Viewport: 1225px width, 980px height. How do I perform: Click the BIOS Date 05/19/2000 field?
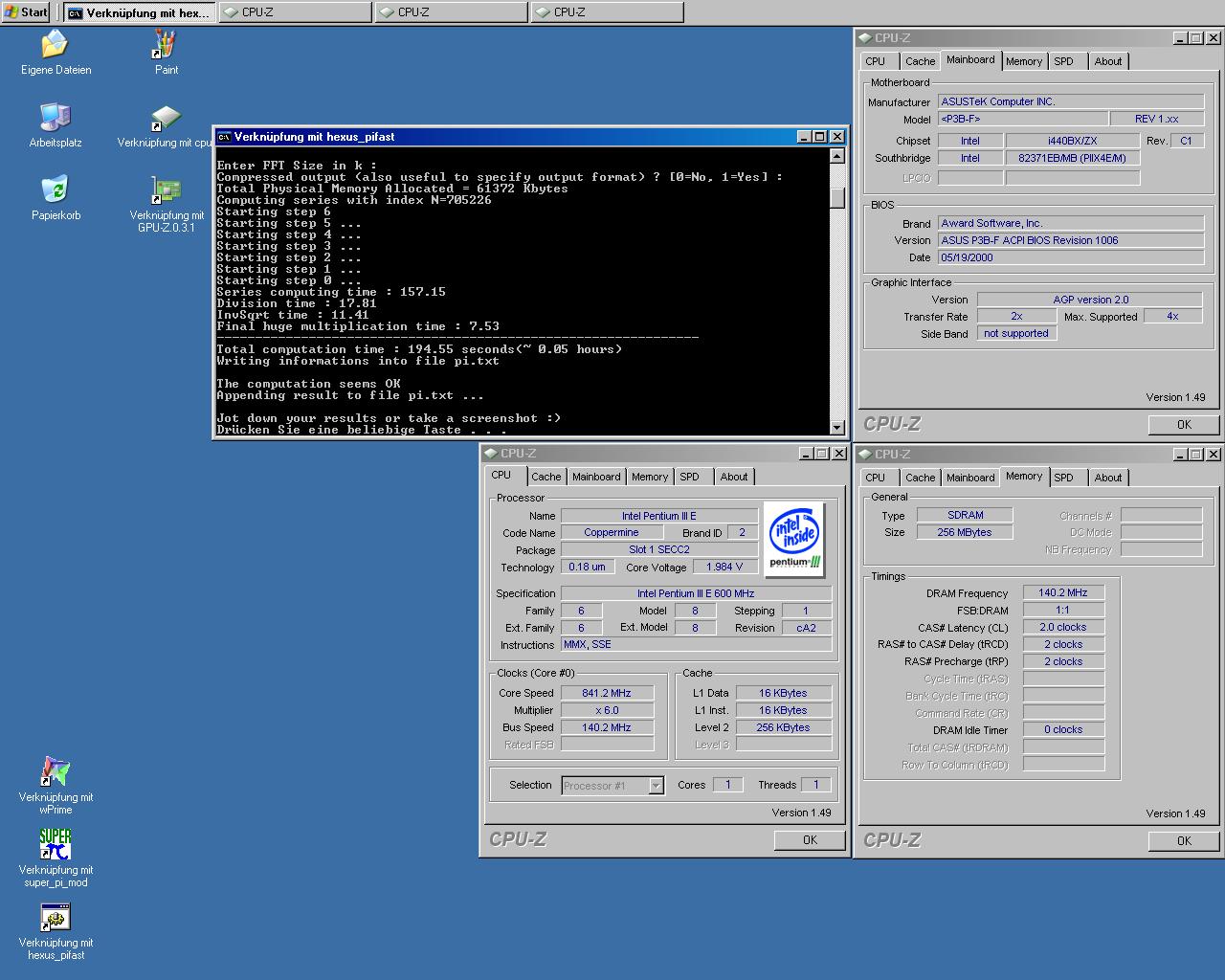coord(1071,257)
